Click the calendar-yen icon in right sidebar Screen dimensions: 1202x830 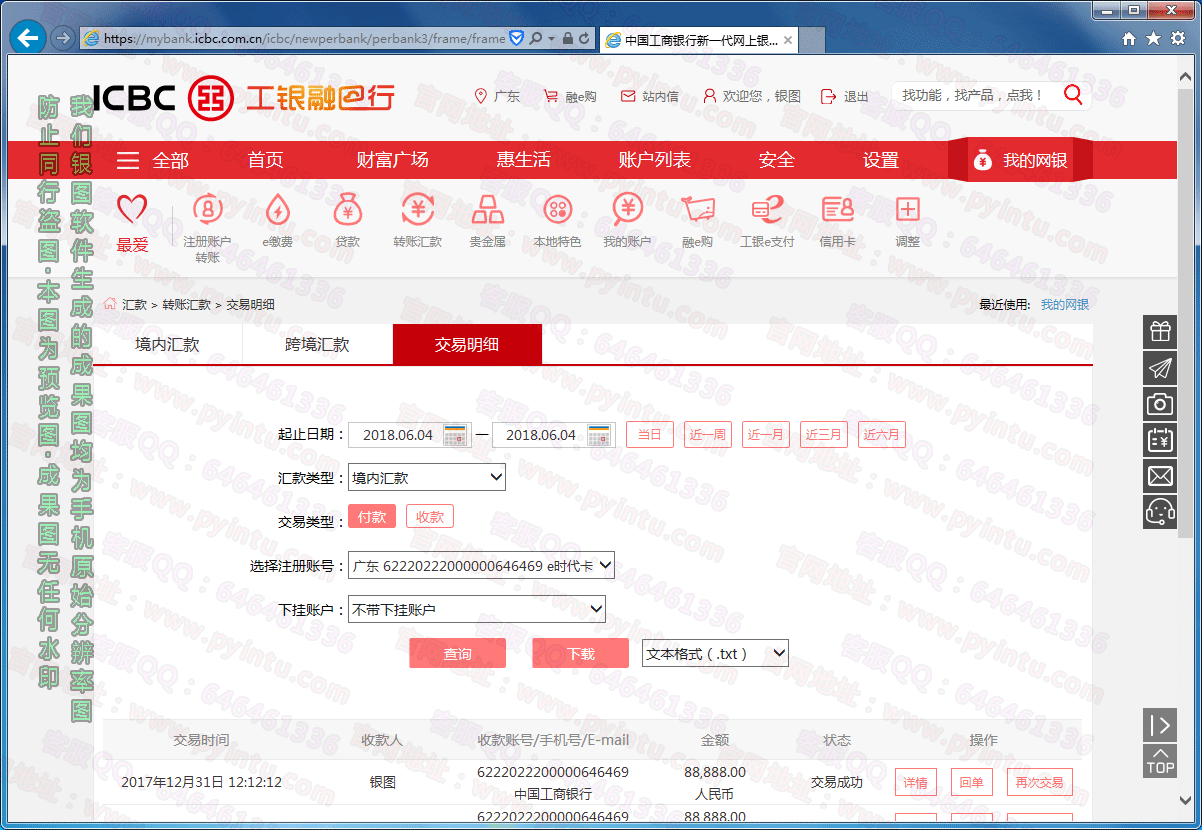1160,440
